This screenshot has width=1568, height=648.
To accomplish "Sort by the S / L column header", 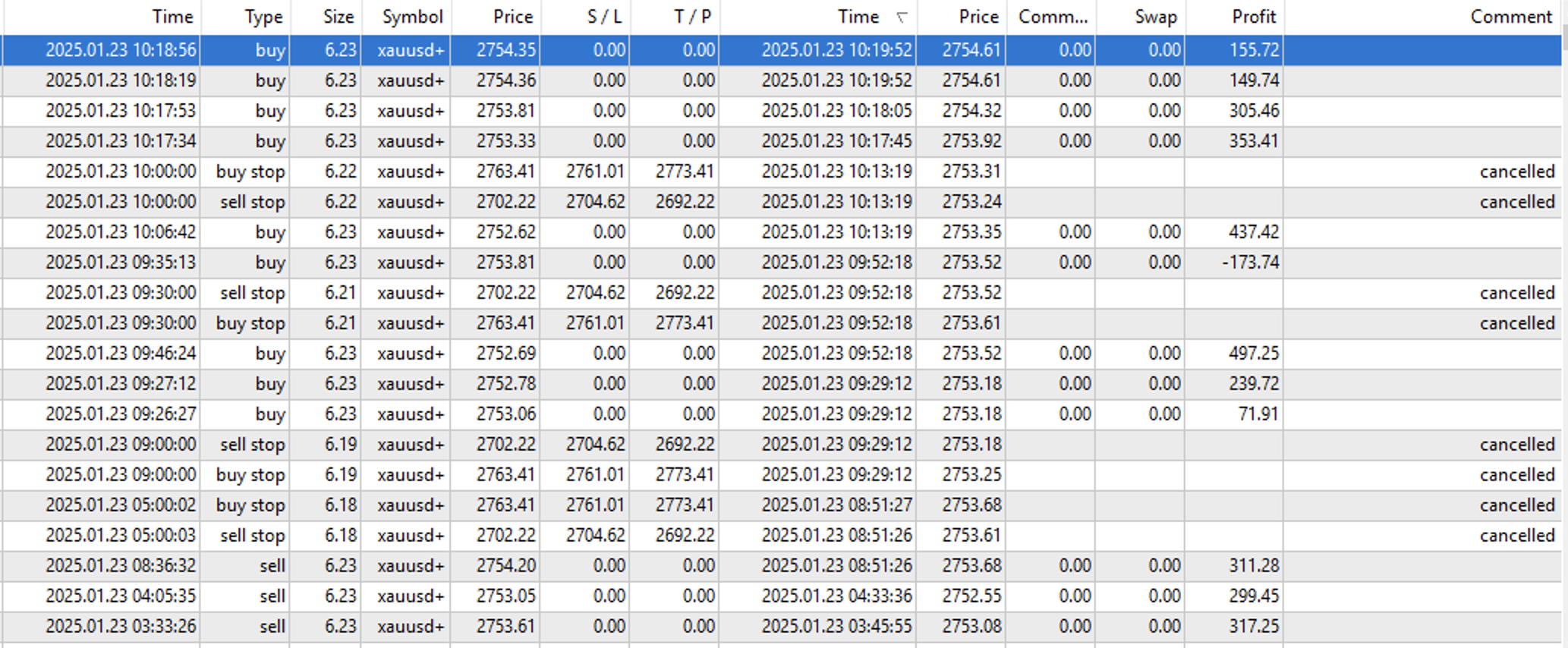I will tap(604, 17).
